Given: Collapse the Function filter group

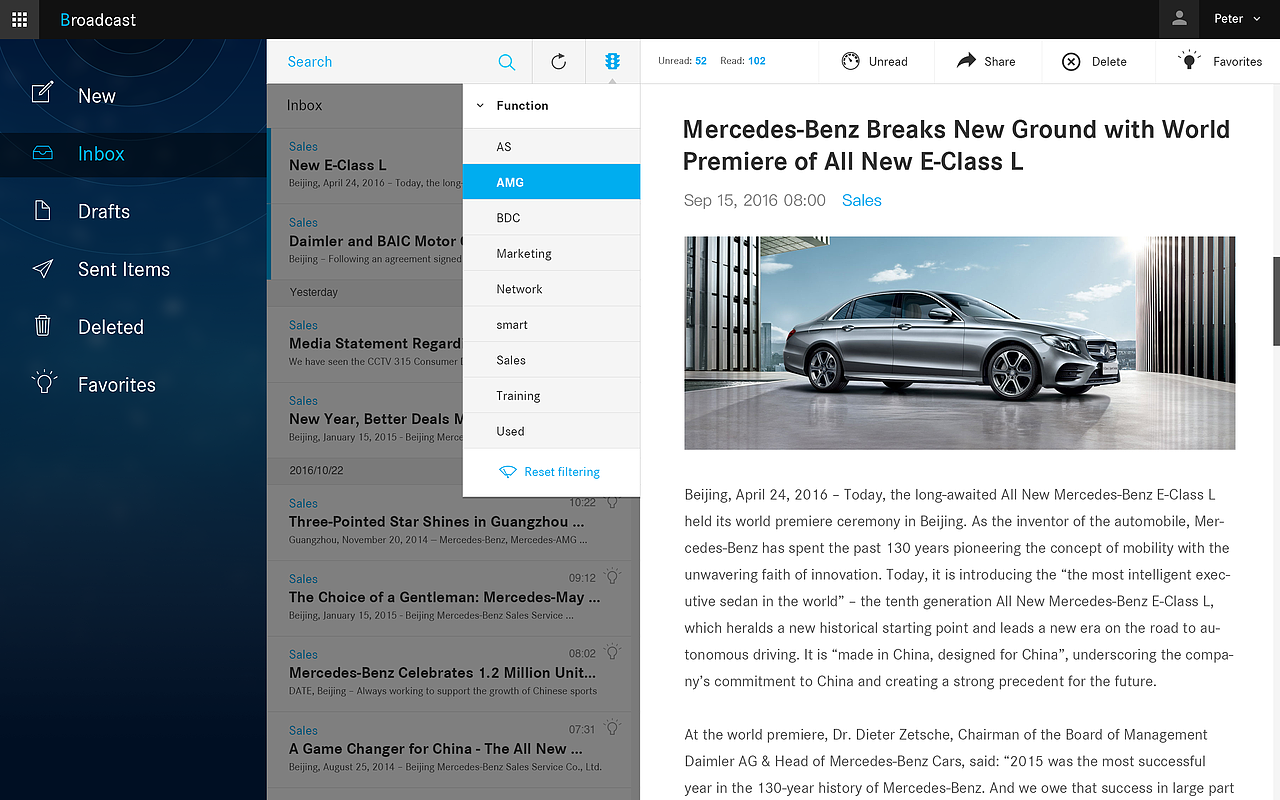Looking at the screenshot, I should (x=551, y=105).
